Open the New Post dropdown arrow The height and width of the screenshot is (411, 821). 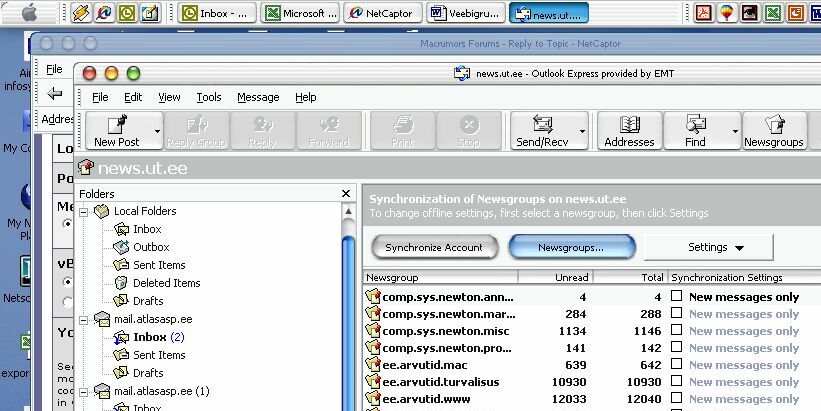(157, 131)
